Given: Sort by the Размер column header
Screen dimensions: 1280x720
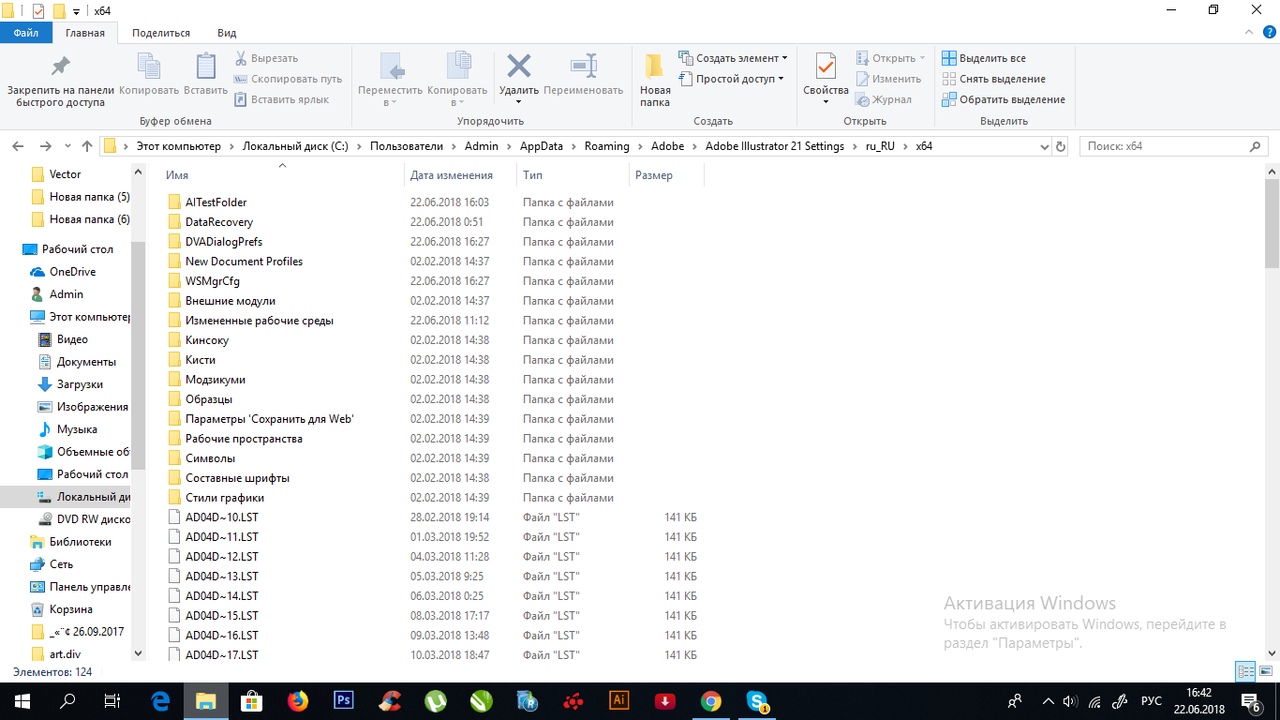Looking at the screenshot, I should click(667, 175).
